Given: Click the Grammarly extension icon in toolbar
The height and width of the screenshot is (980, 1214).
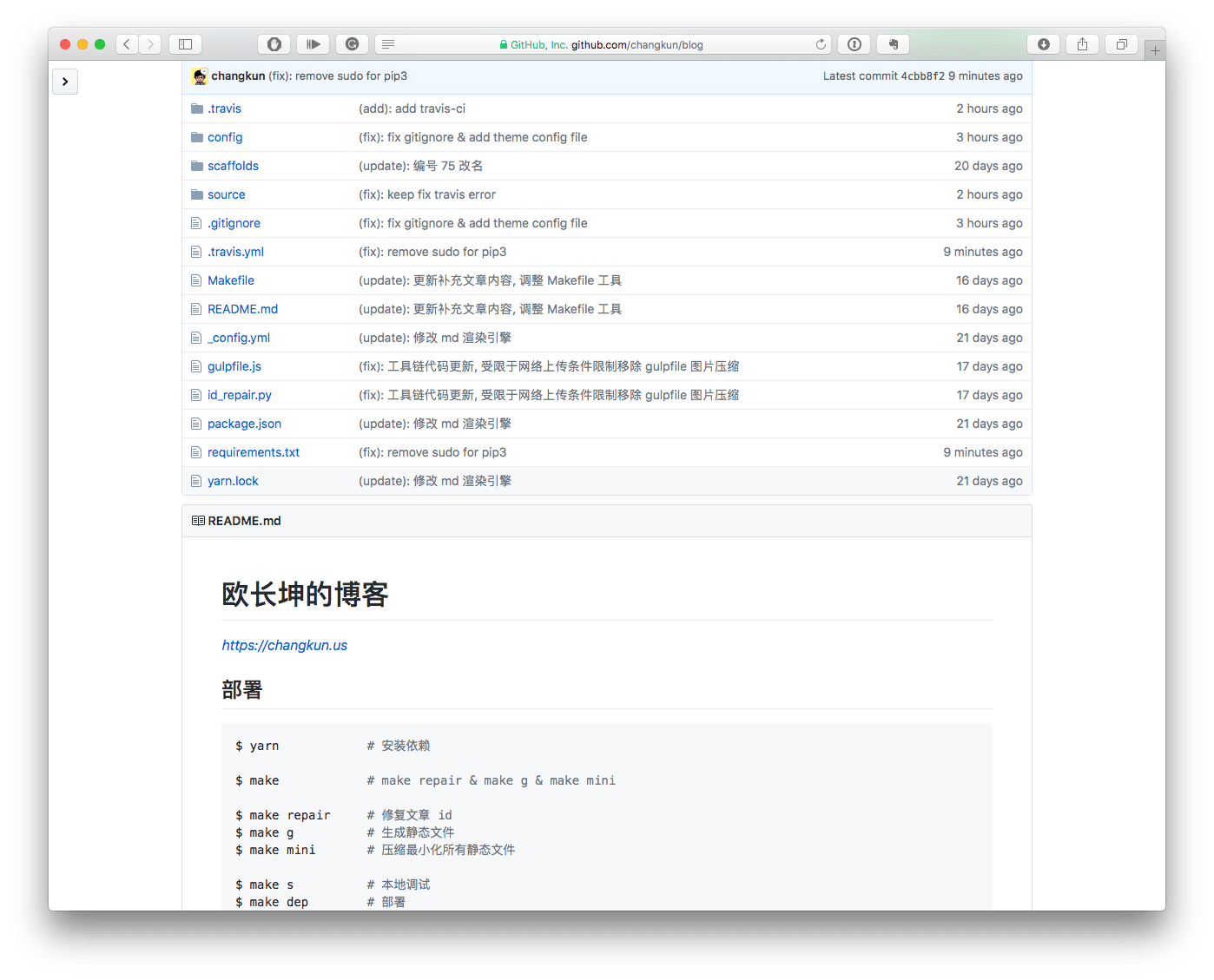Looking at the screenshot, I should [x=352, y=44].
